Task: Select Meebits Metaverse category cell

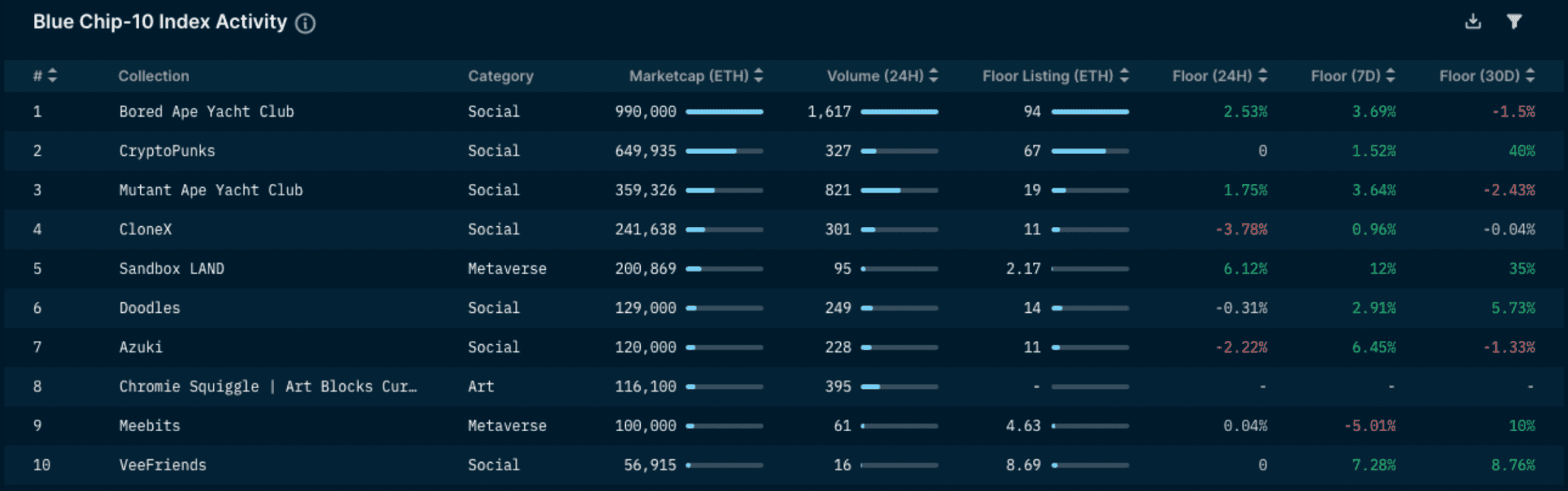Action: (507, 426)
